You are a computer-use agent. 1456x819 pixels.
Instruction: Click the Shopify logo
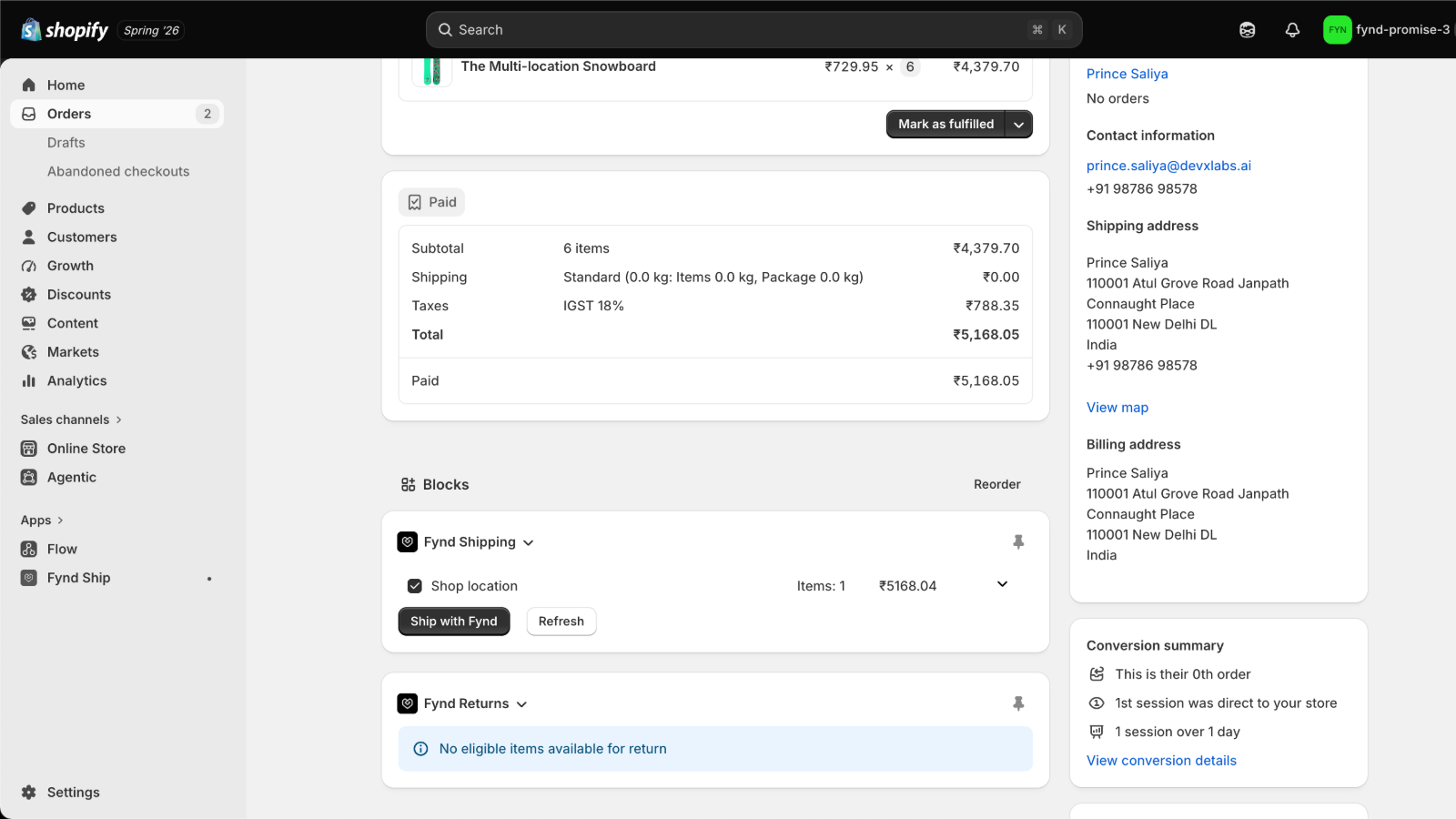(x=65, y=30)
